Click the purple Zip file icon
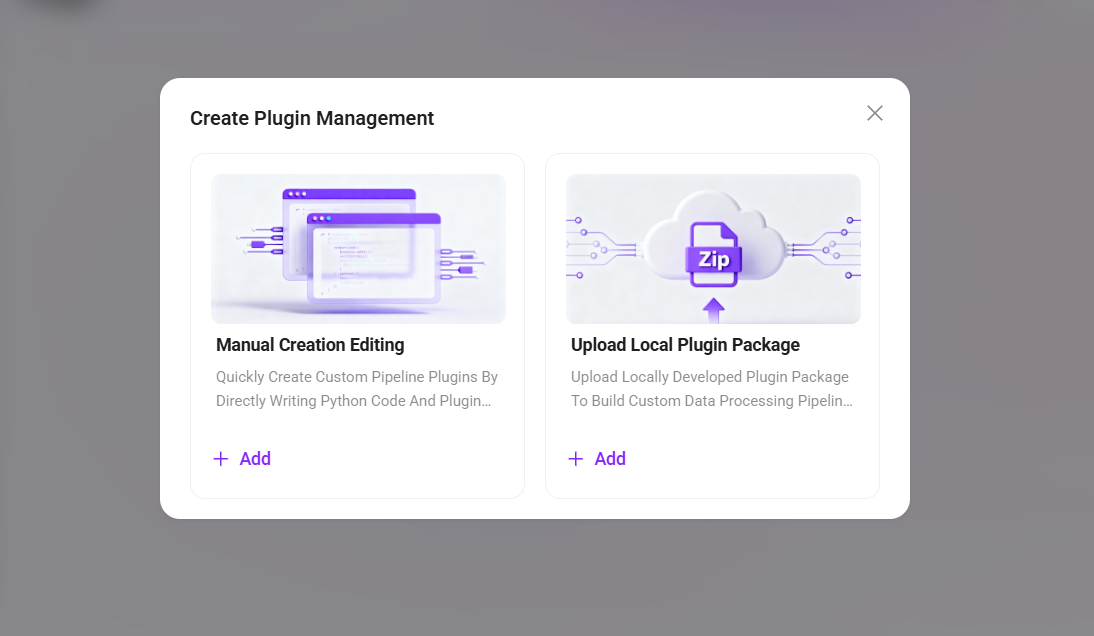The width and height of the screenshot is (1094, 636). [x=713, y=255]
